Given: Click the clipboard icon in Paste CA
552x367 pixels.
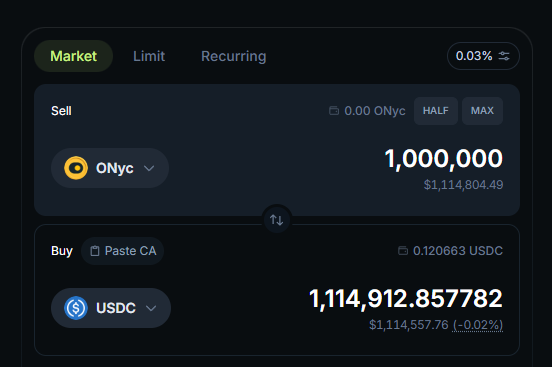Looking at the screenshot, I should coord(95,251).
